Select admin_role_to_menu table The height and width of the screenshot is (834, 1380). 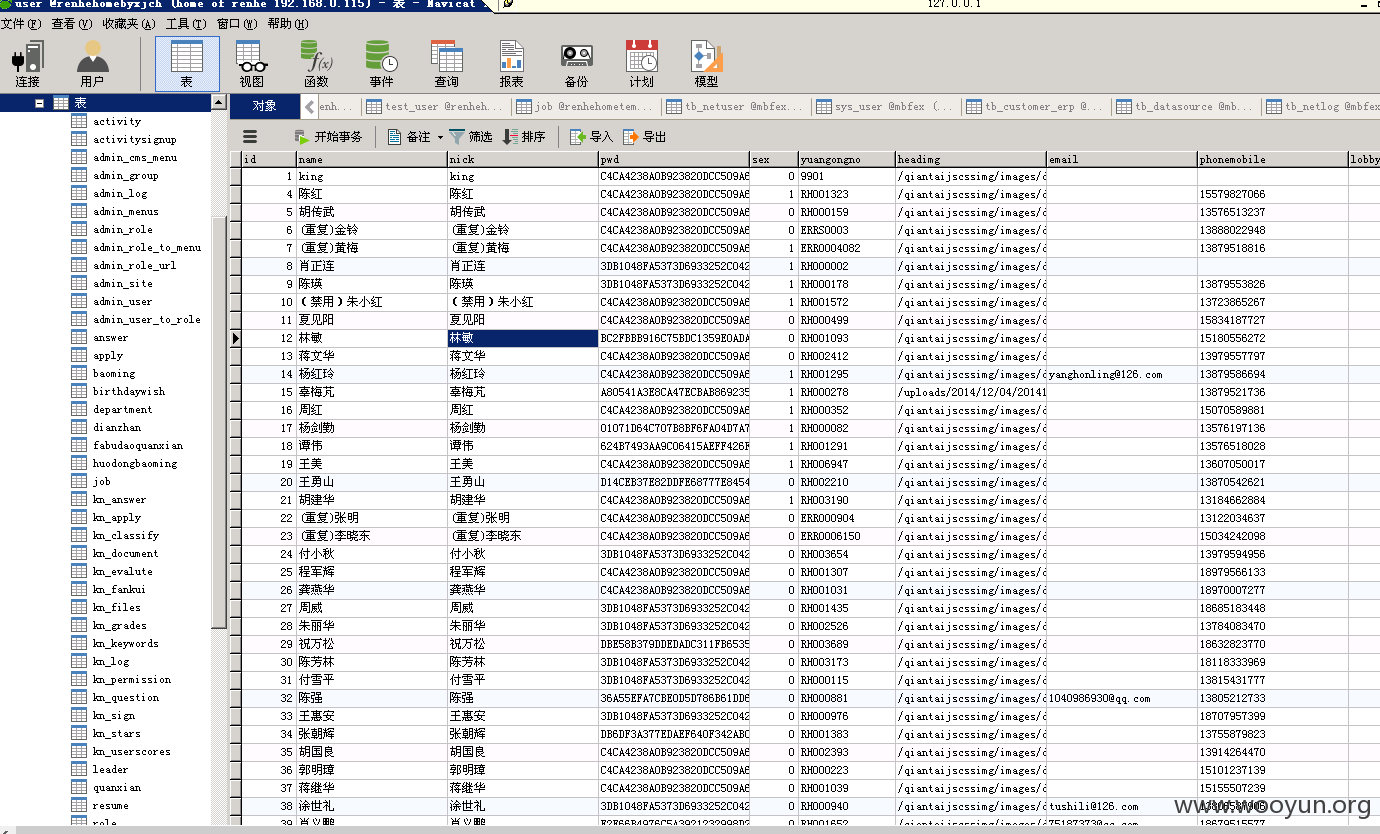click(x=147, y=247)
